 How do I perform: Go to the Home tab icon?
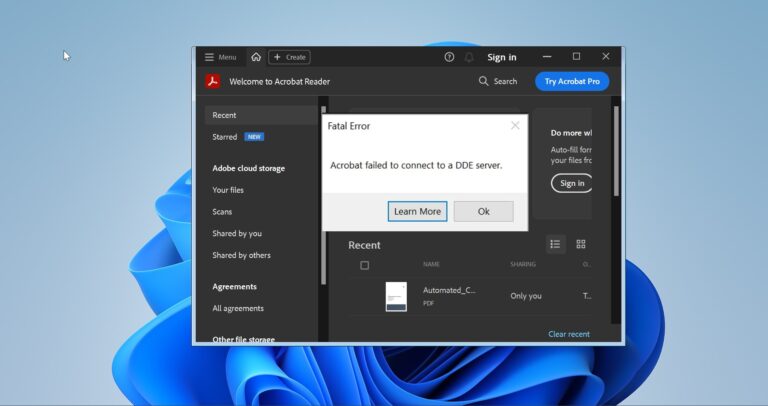(256, 57)
